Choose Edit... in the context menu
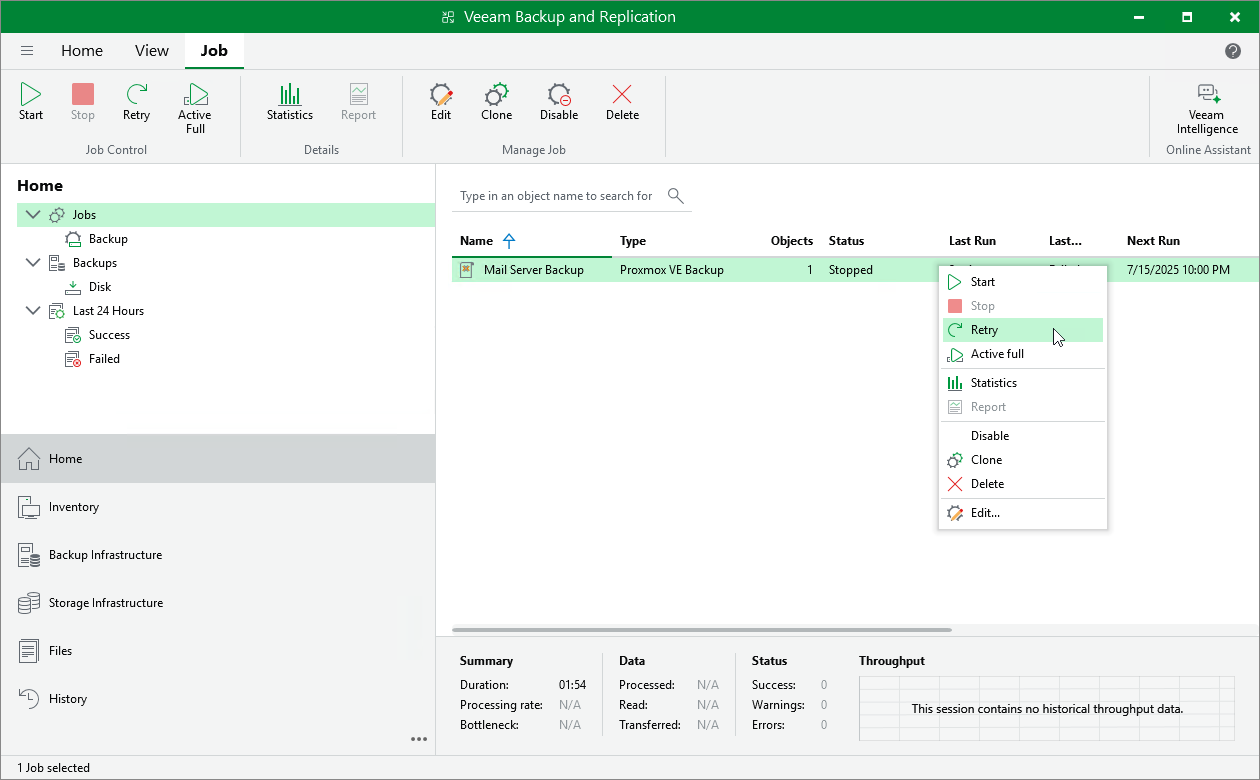Screen dimensions: 1260x780 1023,513
